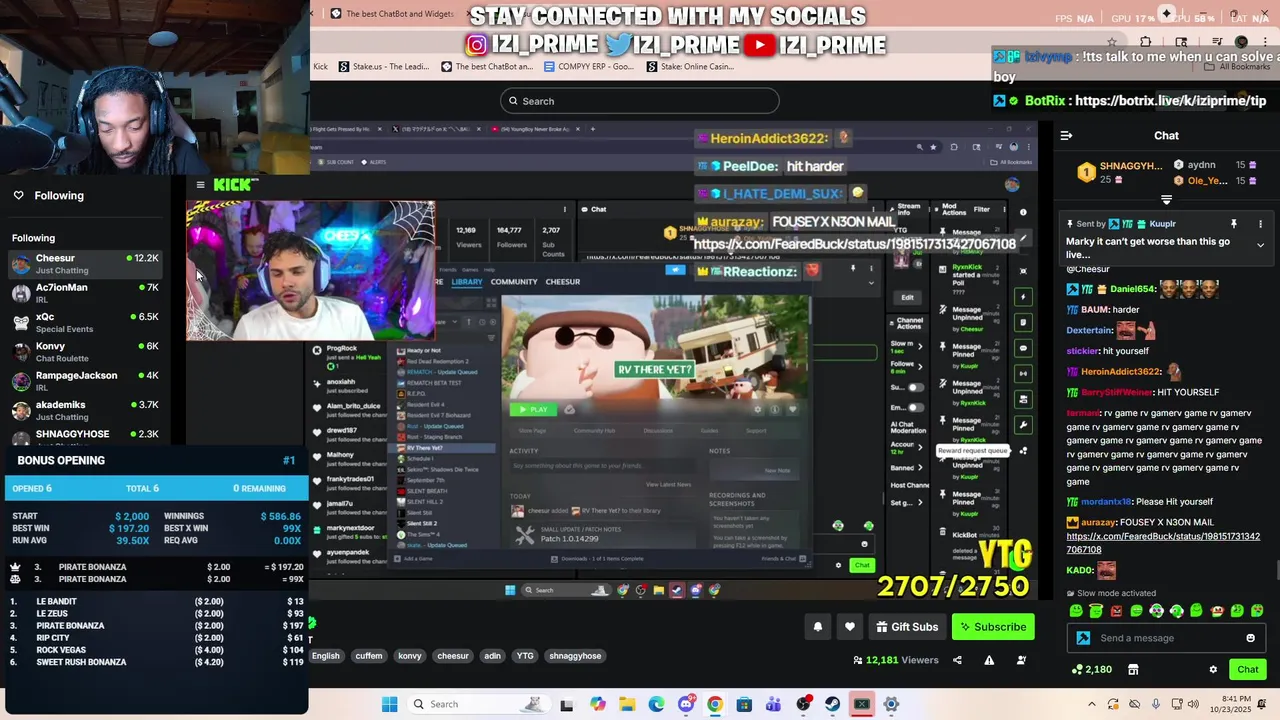1280x720 pixels.
Task: Click the pin icon on pinned message
Action: 1233,224
